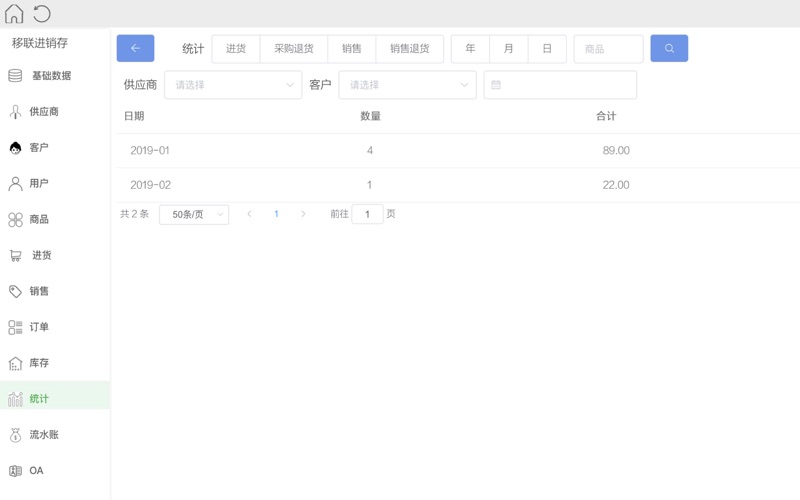Click the 22.00 total cell
The height and width of the screenshot is (500, 800).
pyautogui.click(x=616, y=185)
